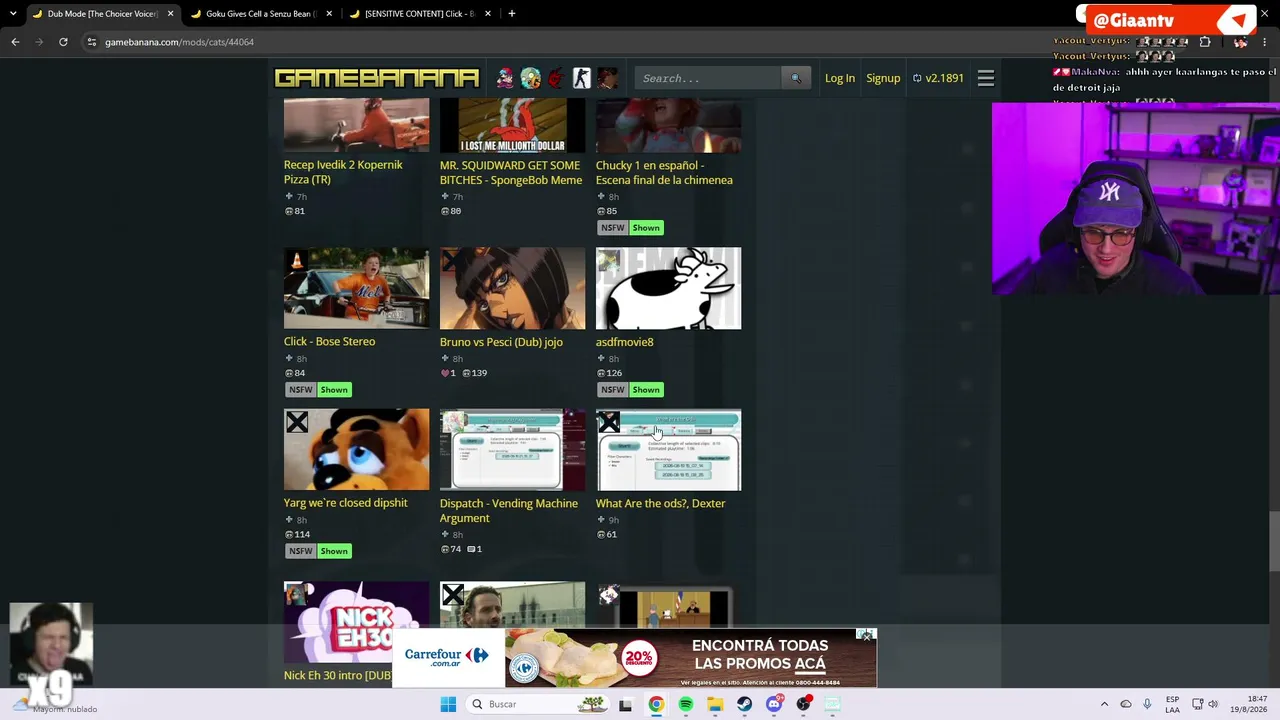Open the GameBanana hamburger menu
This screenshot has width=1280, height=720.
coord(986,78)
